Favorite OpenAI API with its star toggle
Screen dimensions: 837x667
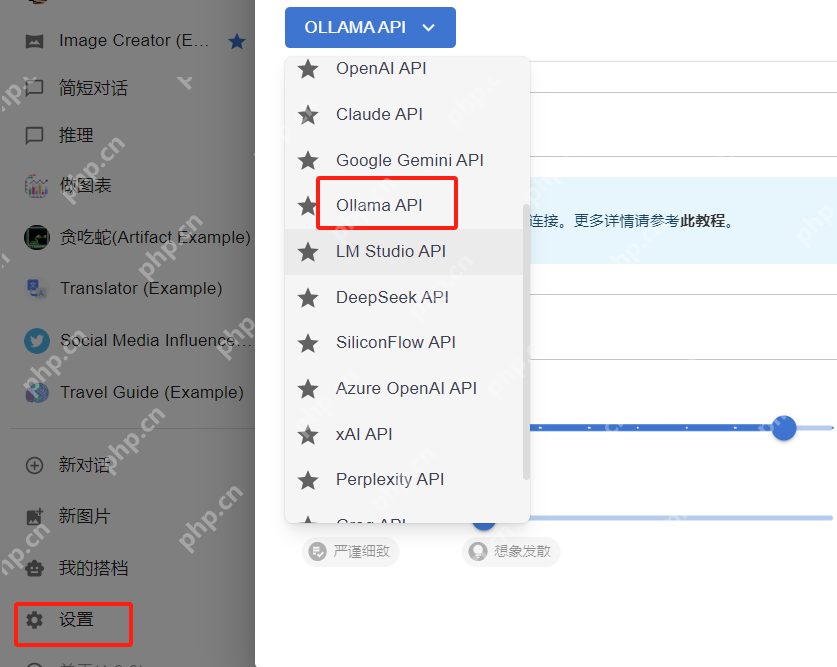click(x=307, y=68)
